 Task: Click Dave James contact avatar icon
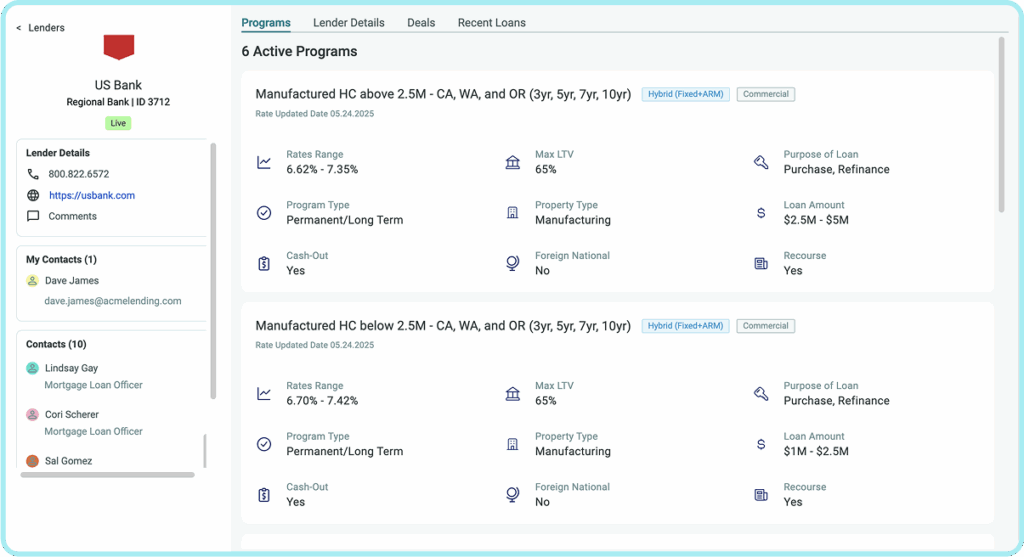click(x=32, y=281)
